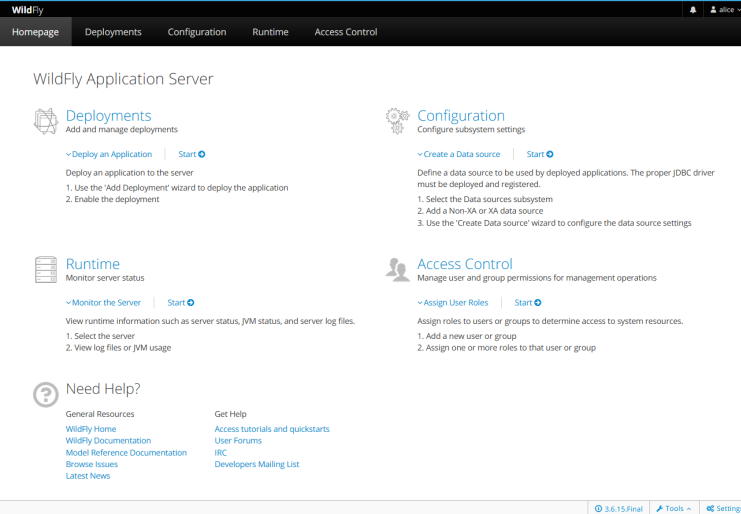The image size is (741, 514).
Task: Open Settings in the footer bar
Action: click(722, 508)
